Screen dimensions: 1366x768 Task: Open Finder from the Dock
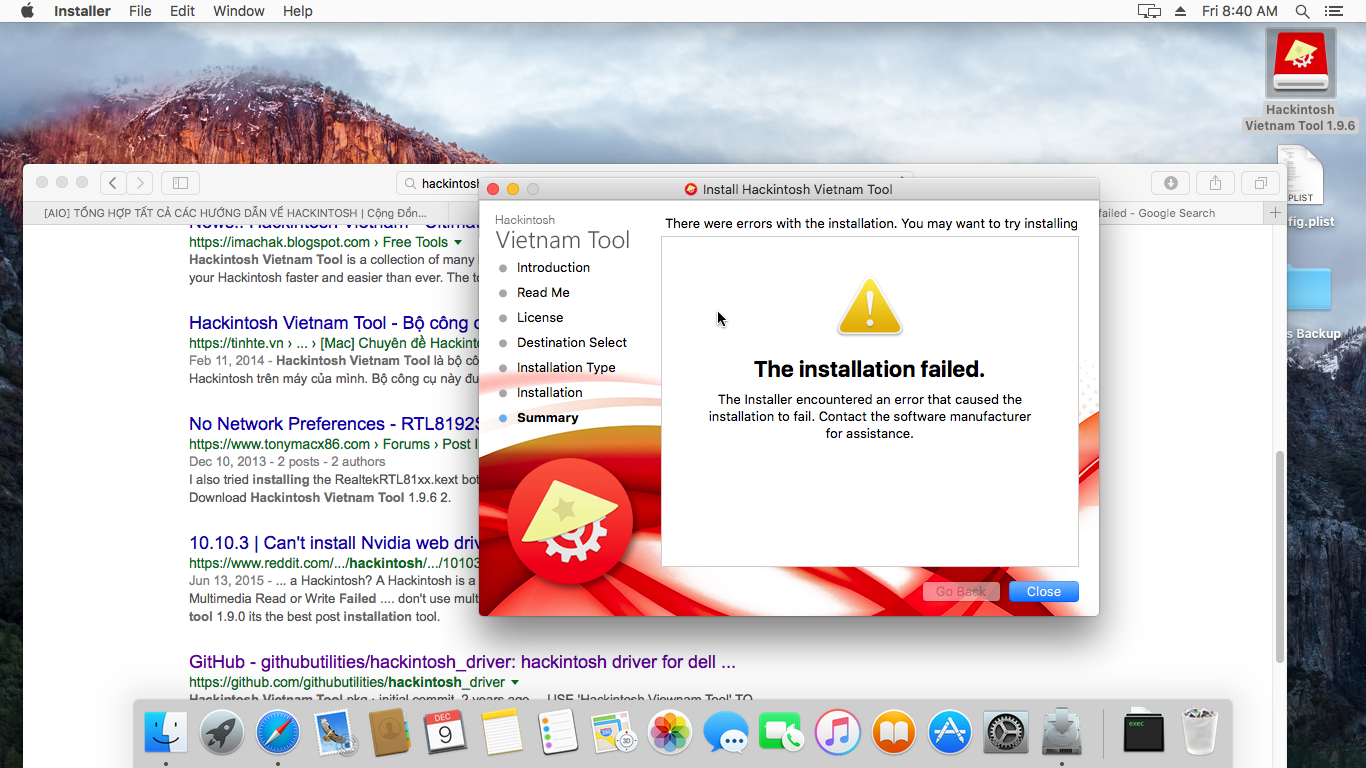[166, 733]
